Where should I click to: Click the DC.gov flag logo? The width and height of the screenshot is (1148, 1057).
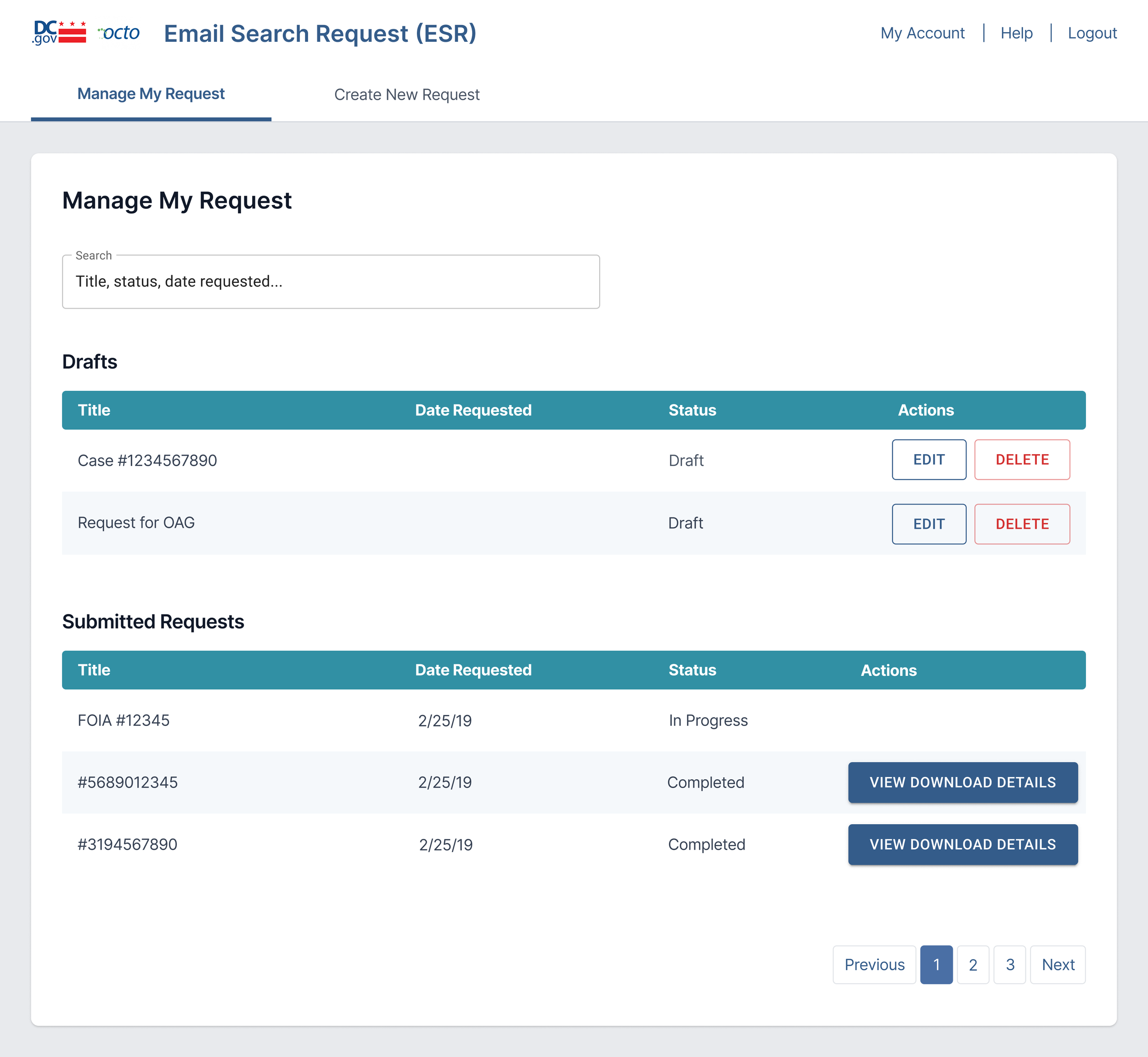coord(60,33)
